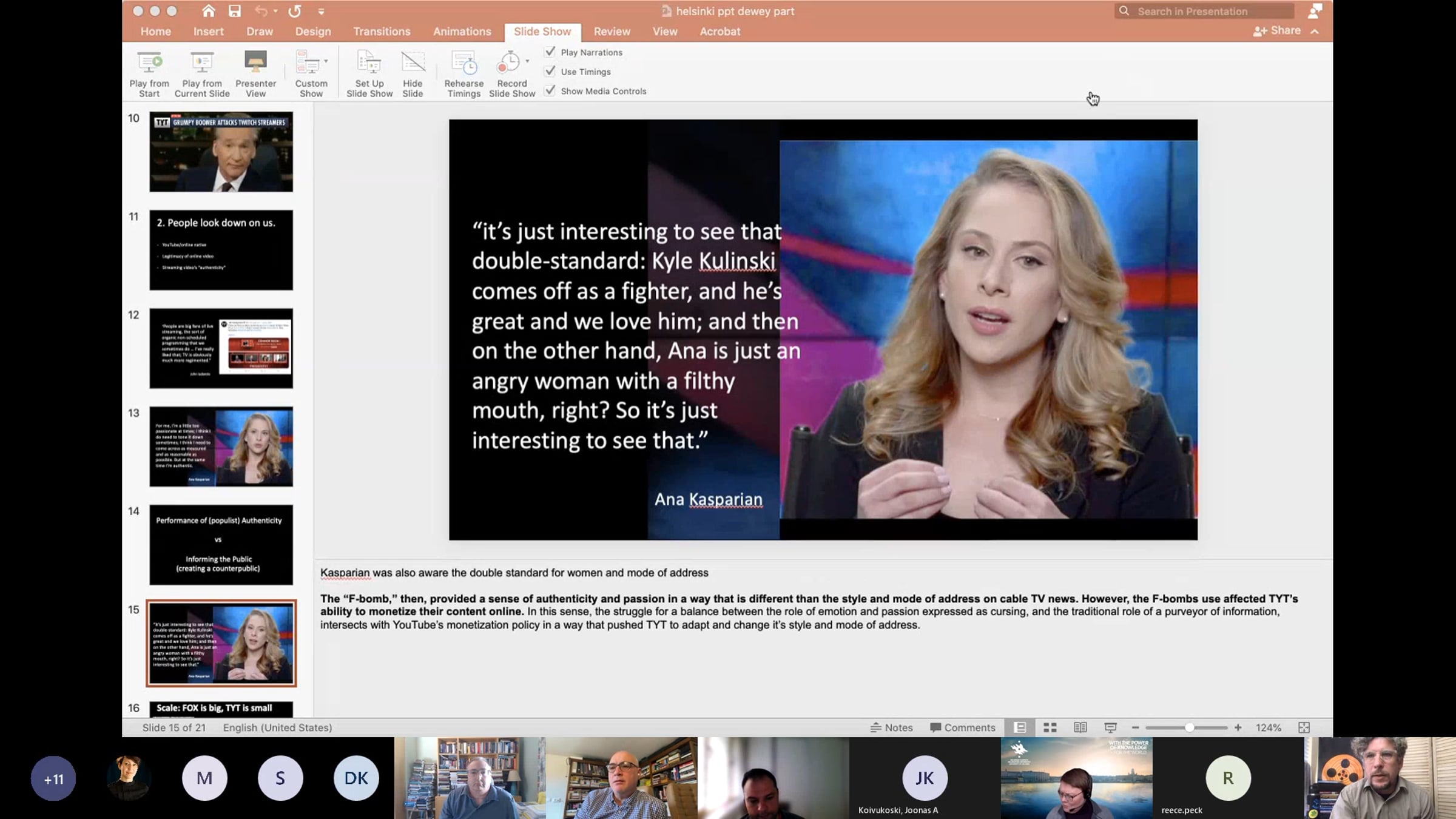Switch to Slide Sorter view icon

[1050, 727]
